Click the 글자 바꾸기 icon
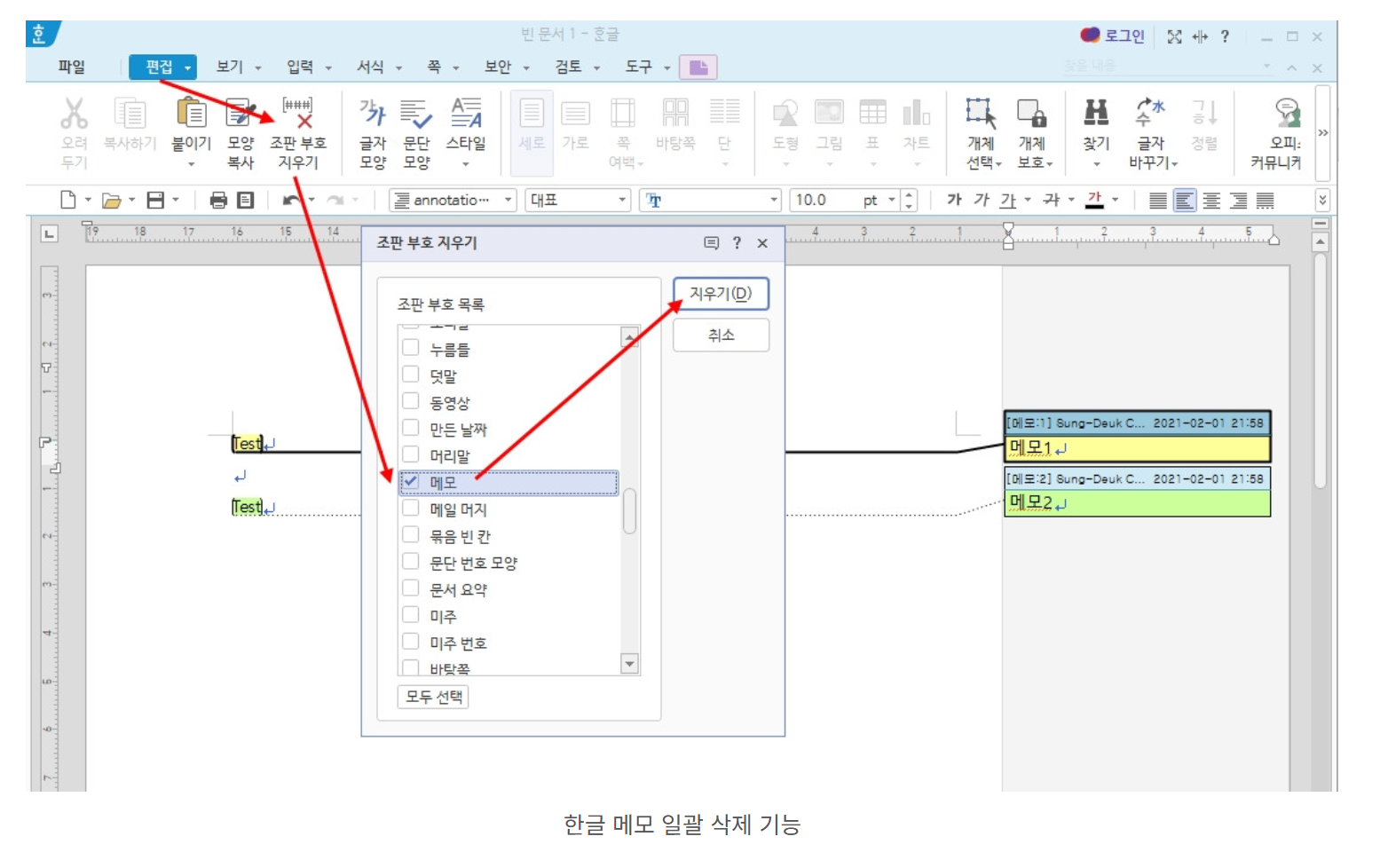 point(1150,113)
